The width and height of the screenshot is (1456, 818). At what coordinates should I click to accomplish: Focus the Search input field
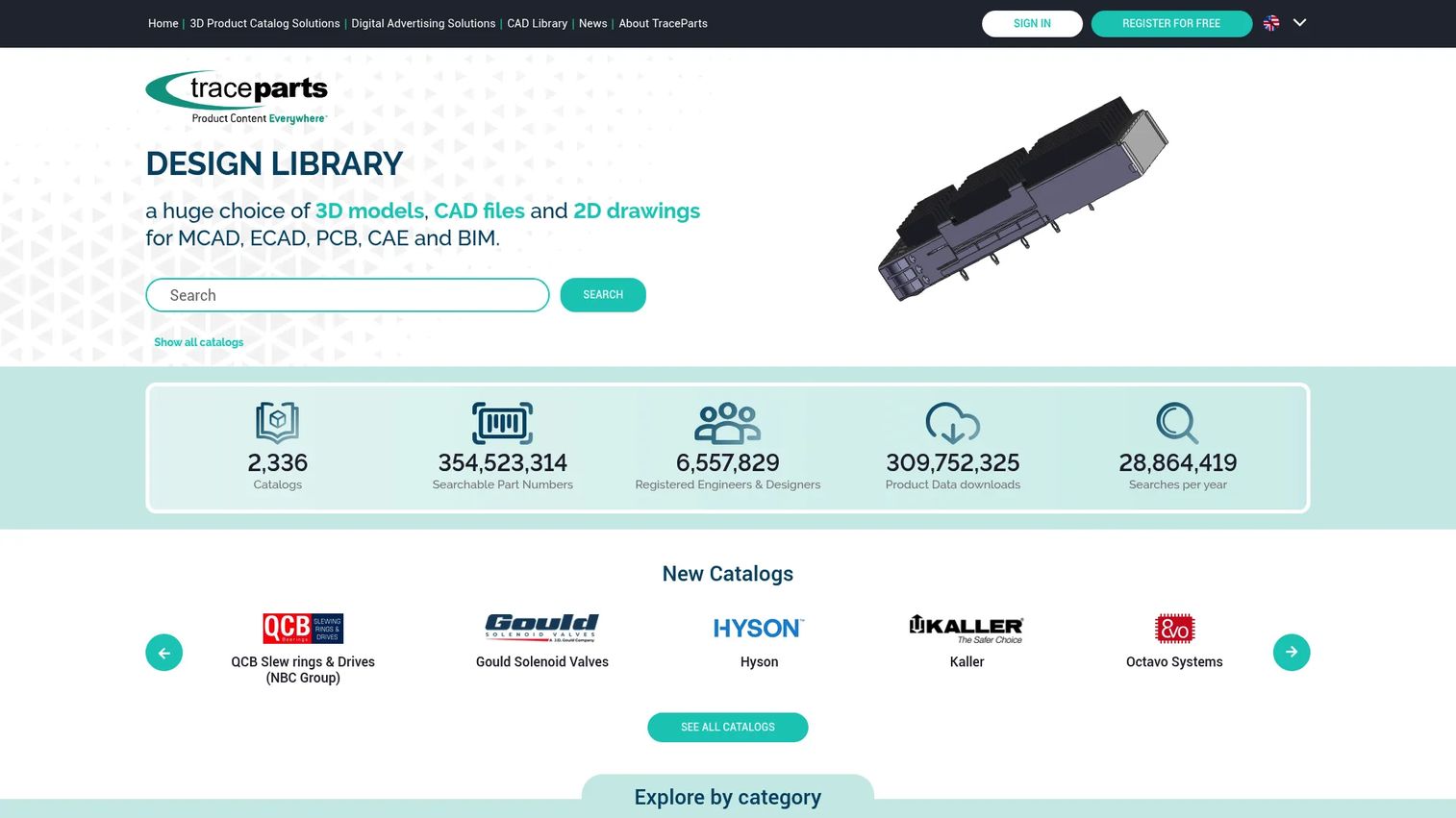tap(347, 295)
